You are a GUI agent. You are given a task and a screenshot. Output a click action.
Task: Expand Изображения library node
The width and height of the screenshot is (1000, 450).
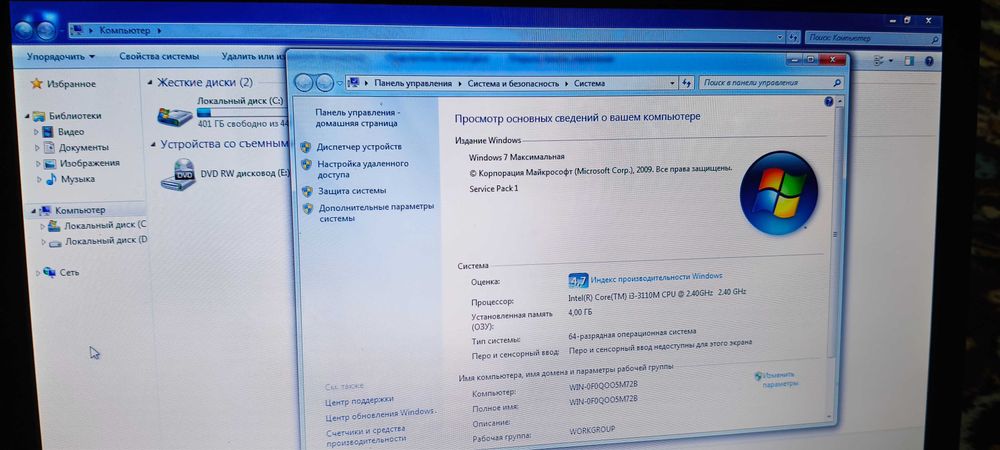point(38,164)
